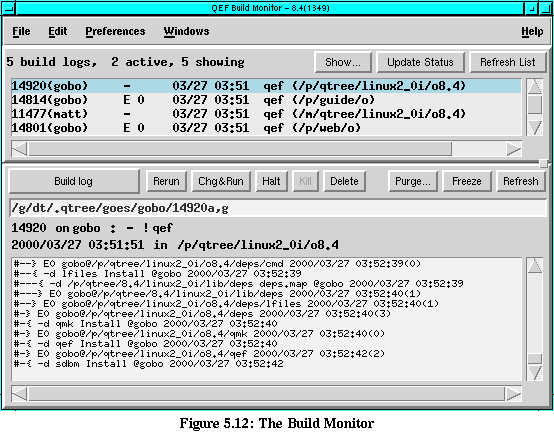Click the Build log view selector
Screen dimensions: 554x433
coord(73,181)
